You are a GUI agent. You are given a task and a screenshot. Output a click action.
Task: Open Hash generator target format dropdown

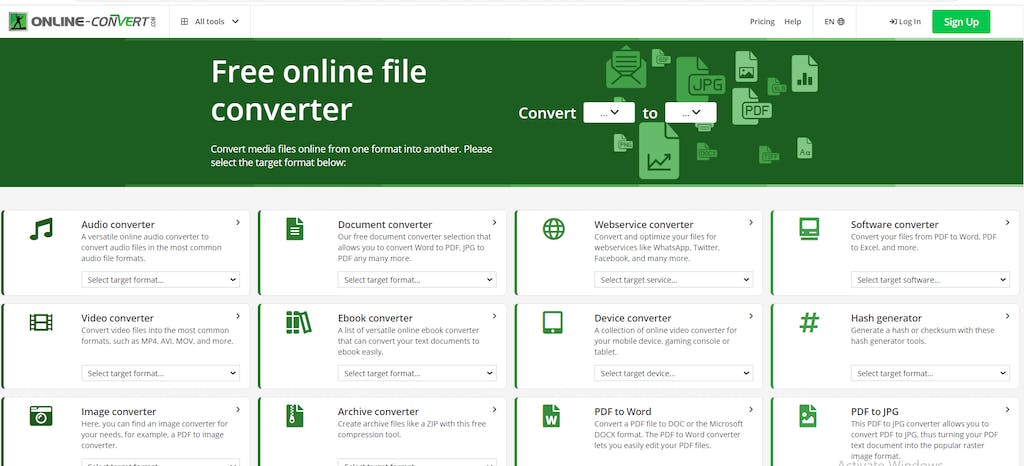click(x=930, y=373)
